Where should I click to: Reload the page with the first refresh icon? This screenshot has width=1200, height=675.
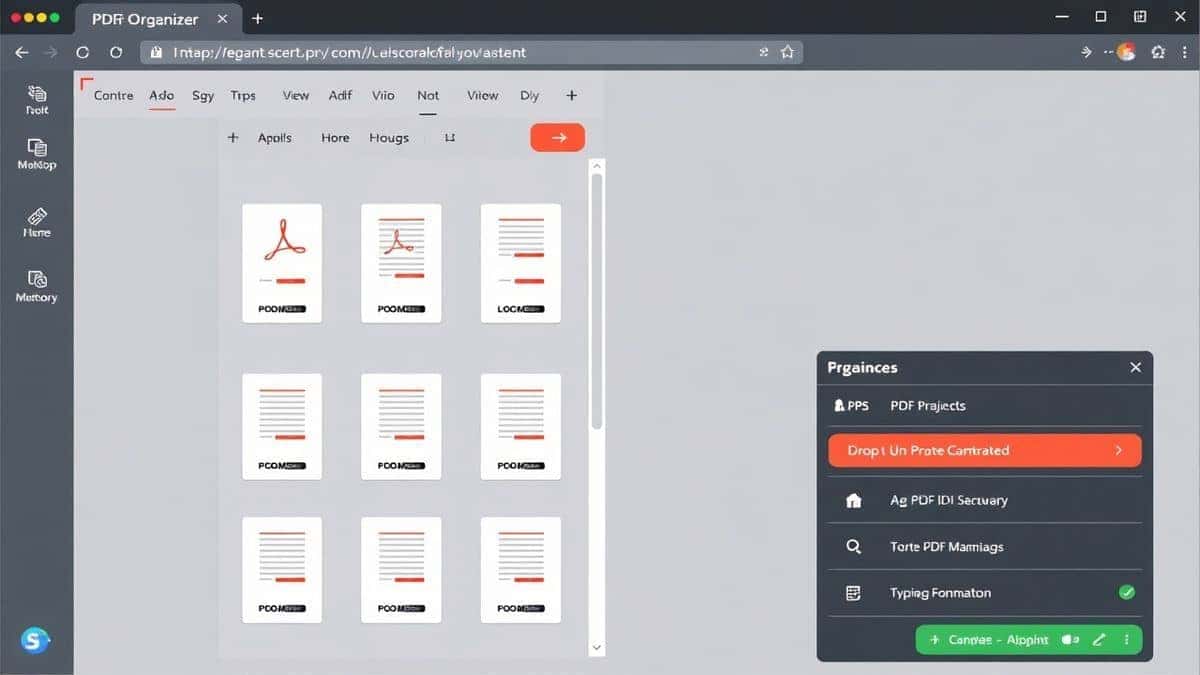(x=83, y=52)
